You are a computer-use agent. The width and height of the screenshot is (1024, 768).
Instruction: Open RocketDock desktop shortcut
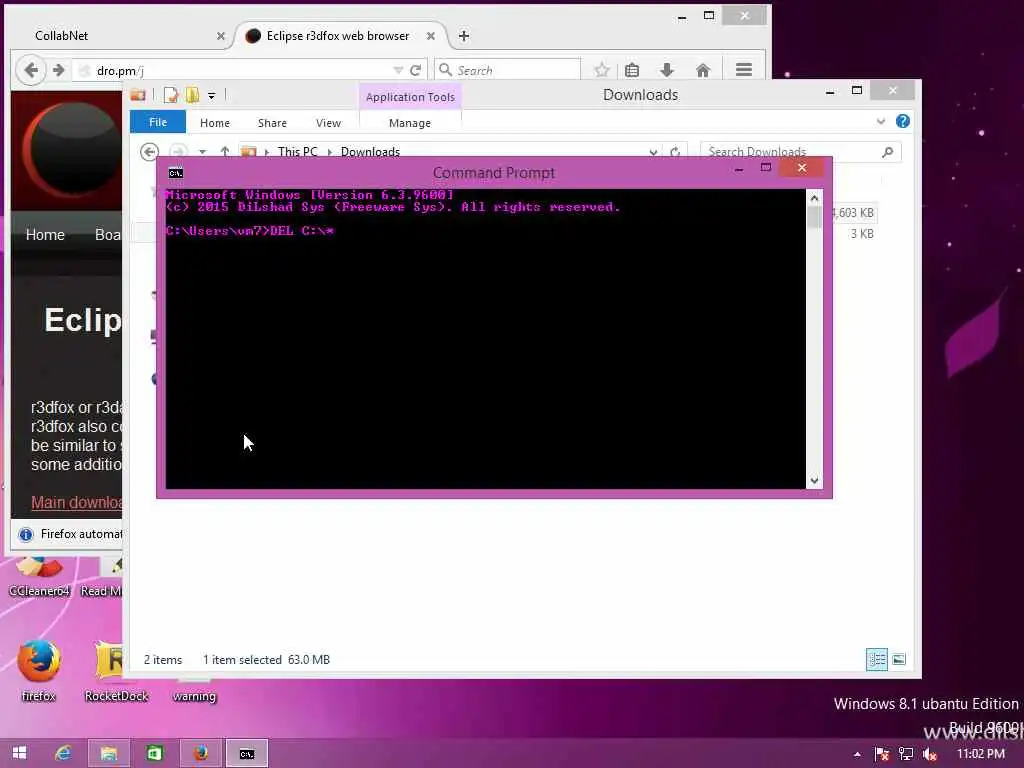116,670
